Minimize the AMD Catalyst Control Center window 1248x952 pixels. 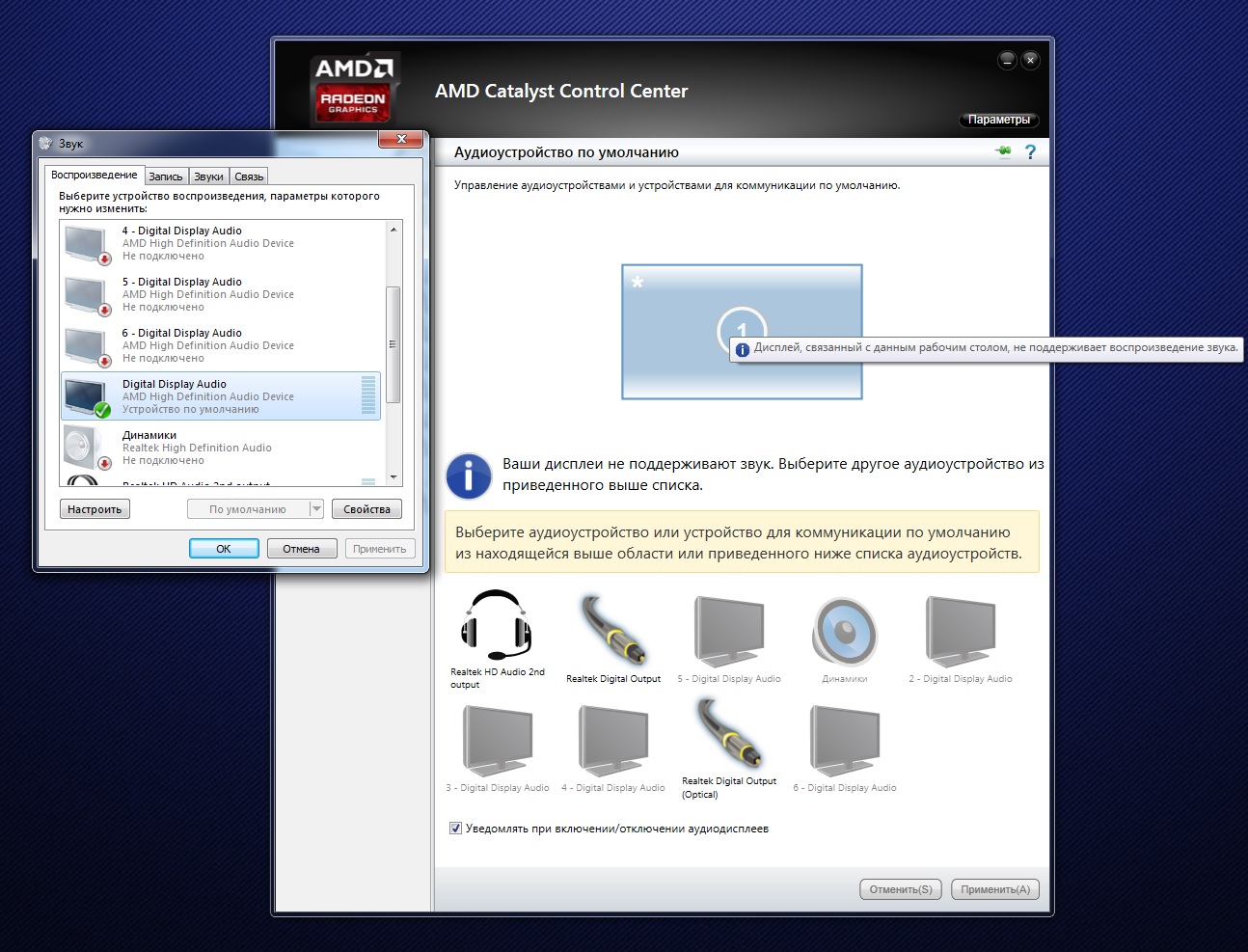coord(1007,60)
